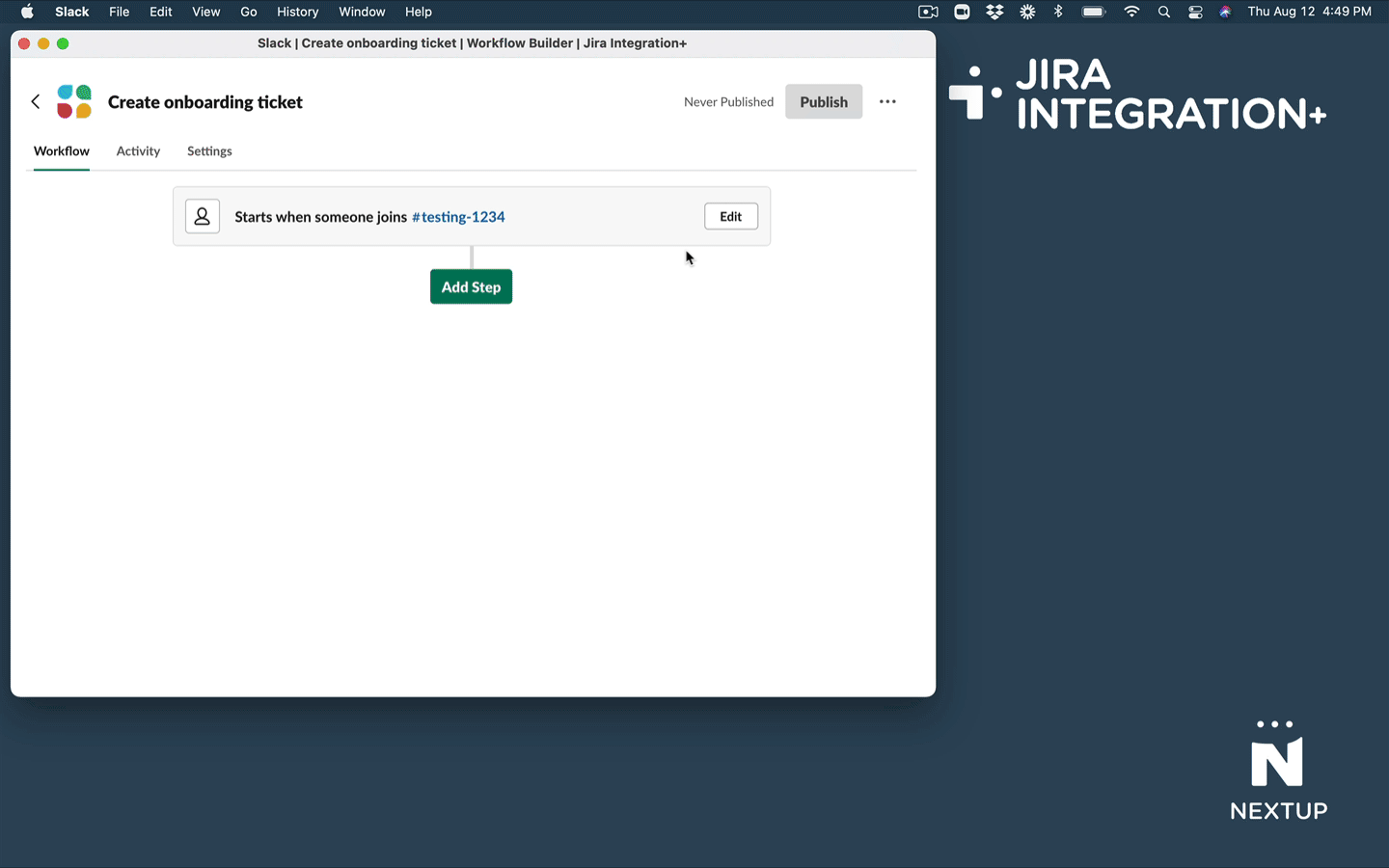Open the #testing-1234 channel link
The image size is (1389, 868).
(x=457, y=216)
